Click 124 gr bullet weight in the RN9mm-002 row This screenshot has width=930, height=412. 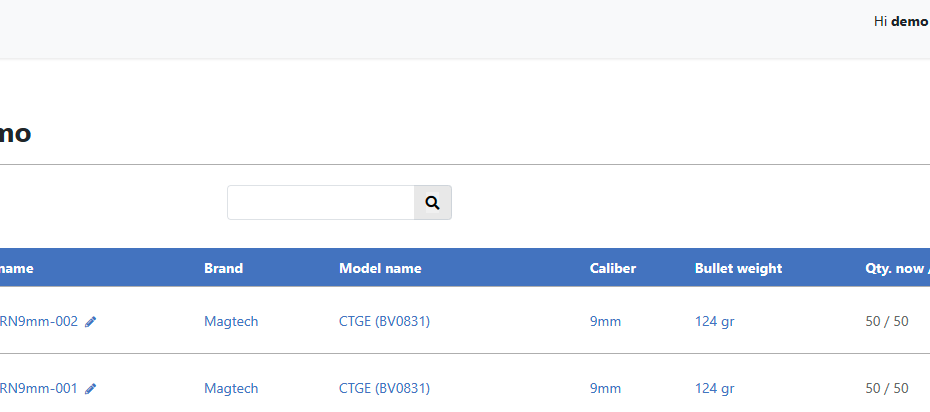(x=715, y=321)
